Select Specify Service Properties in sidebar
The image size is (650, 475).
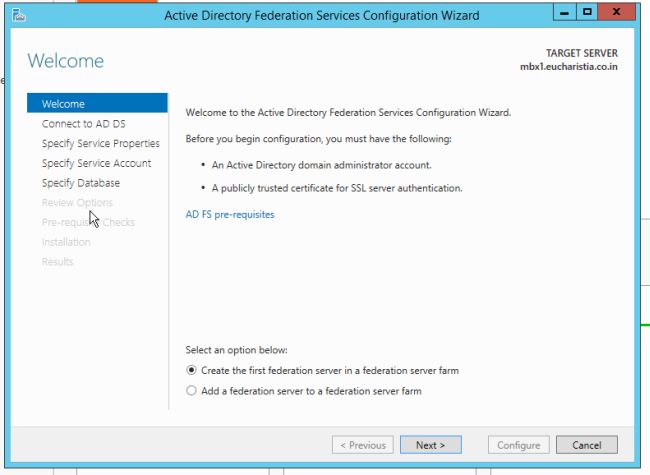click(x=100, y=144)
